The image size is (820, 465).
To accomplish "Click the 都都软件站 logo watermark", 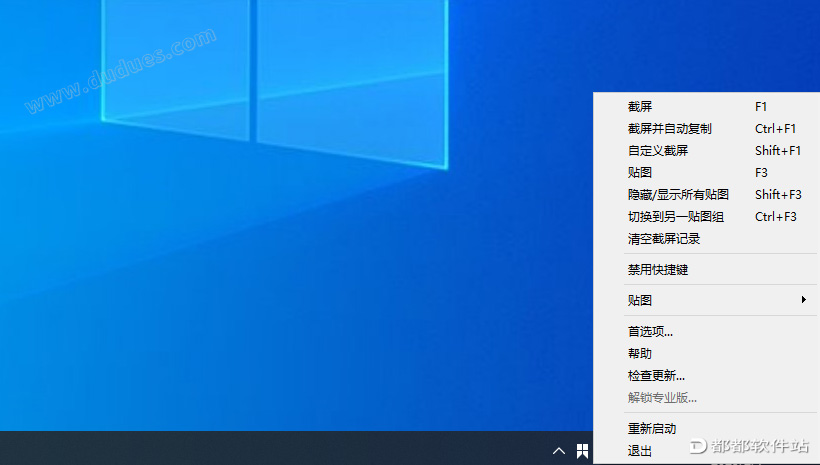I will click(x=750, y=446).
